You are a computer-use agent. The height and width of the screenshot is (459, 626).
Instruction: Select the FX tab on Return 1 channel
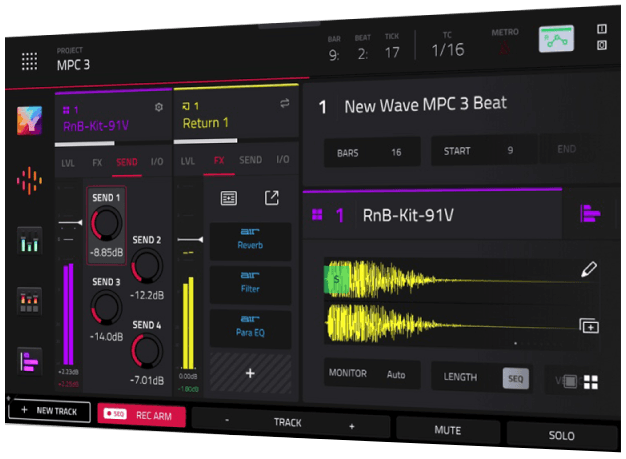[x=219, y=160]
